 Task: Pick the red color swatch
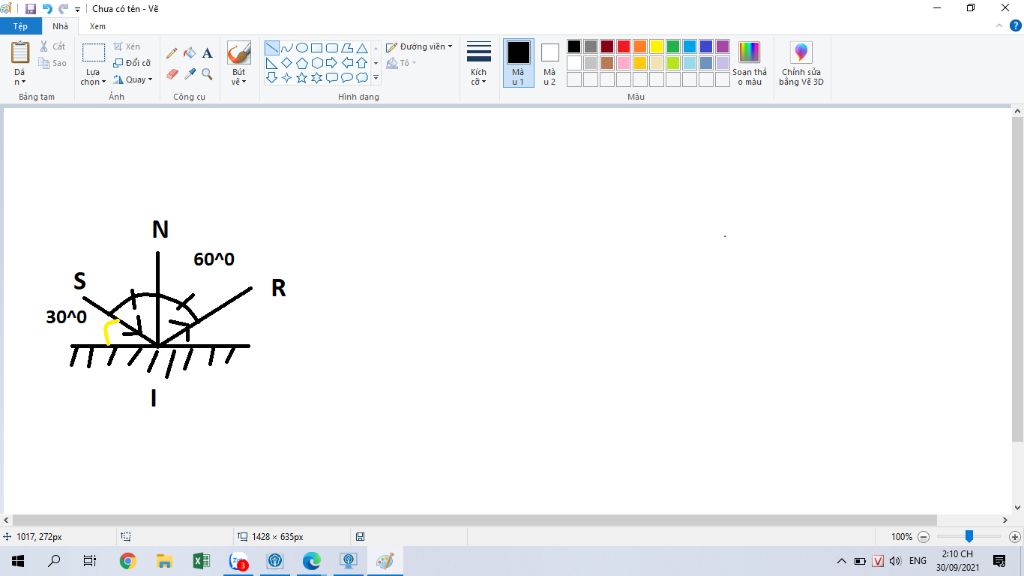(x=624, y=46)
